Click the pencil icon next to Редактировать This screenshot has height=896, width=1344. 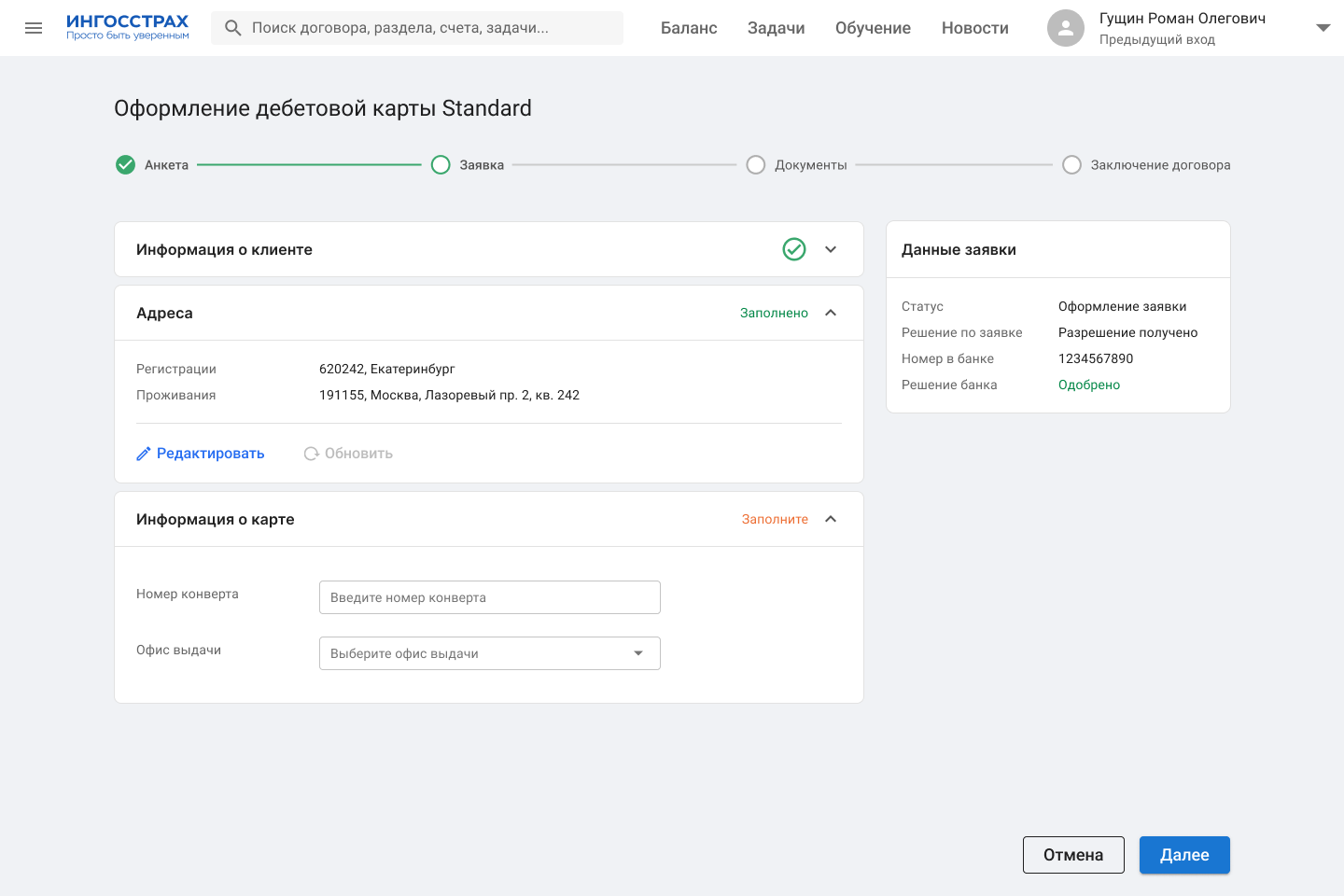[x=144, y=454]
